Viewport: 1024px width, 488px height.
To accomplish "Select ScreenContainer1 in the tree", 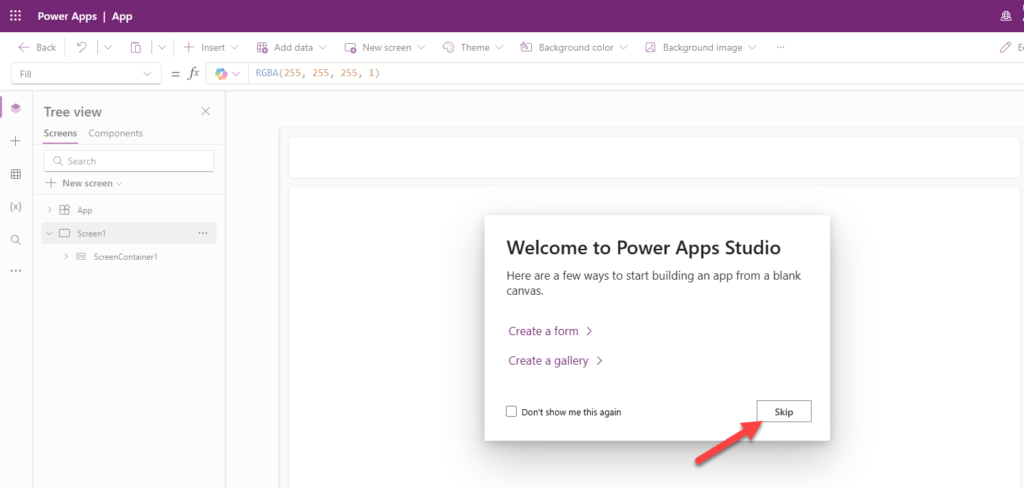I will click(x=125, y=257).
